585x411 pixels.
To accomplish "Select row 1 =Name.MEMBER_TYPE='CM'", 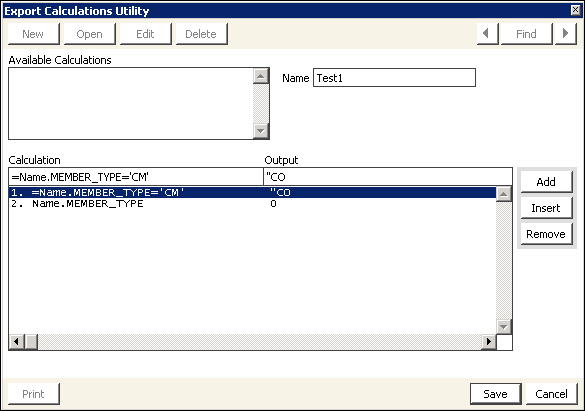I will (x=252, y=192).
